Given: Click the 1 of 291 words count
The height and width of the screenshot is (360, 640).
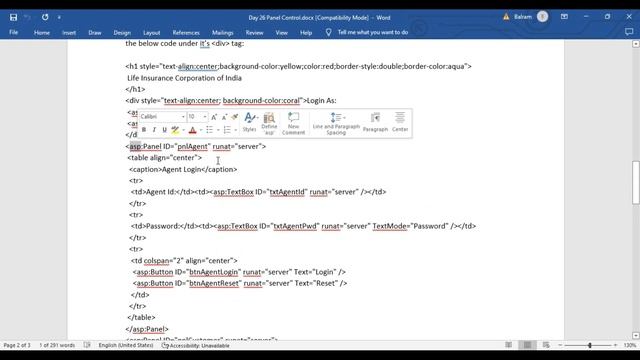Looking at the screenshot, I should [x=57, y=345].
